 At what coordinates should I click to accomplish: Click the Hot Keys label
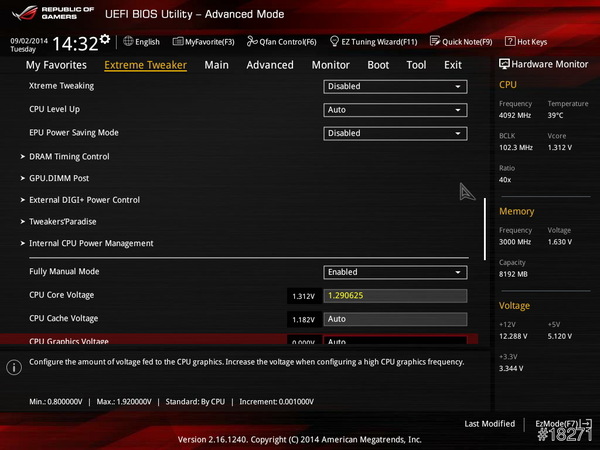(532, 42)
